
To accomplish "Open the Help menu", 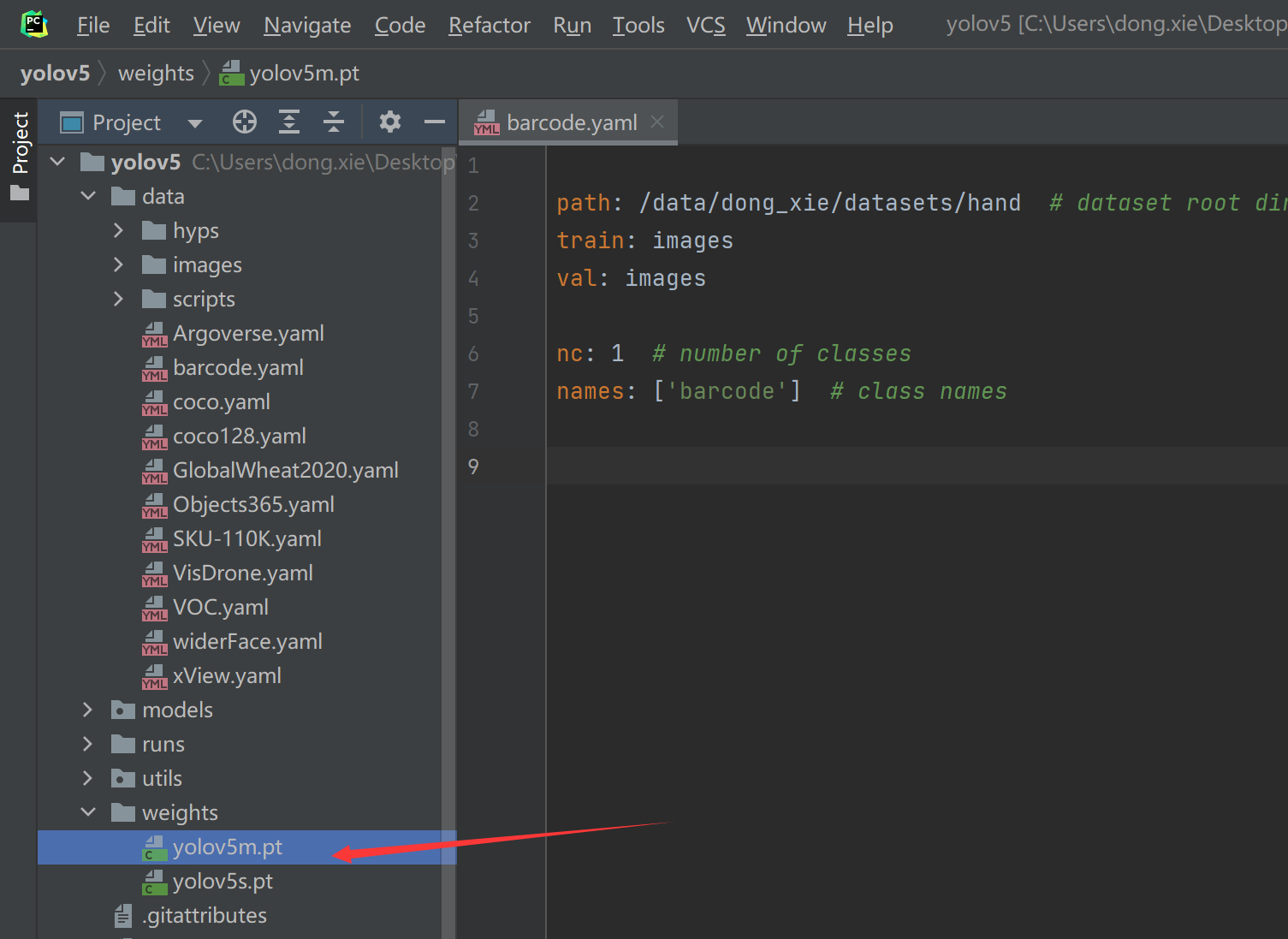I will pos(870,26).
